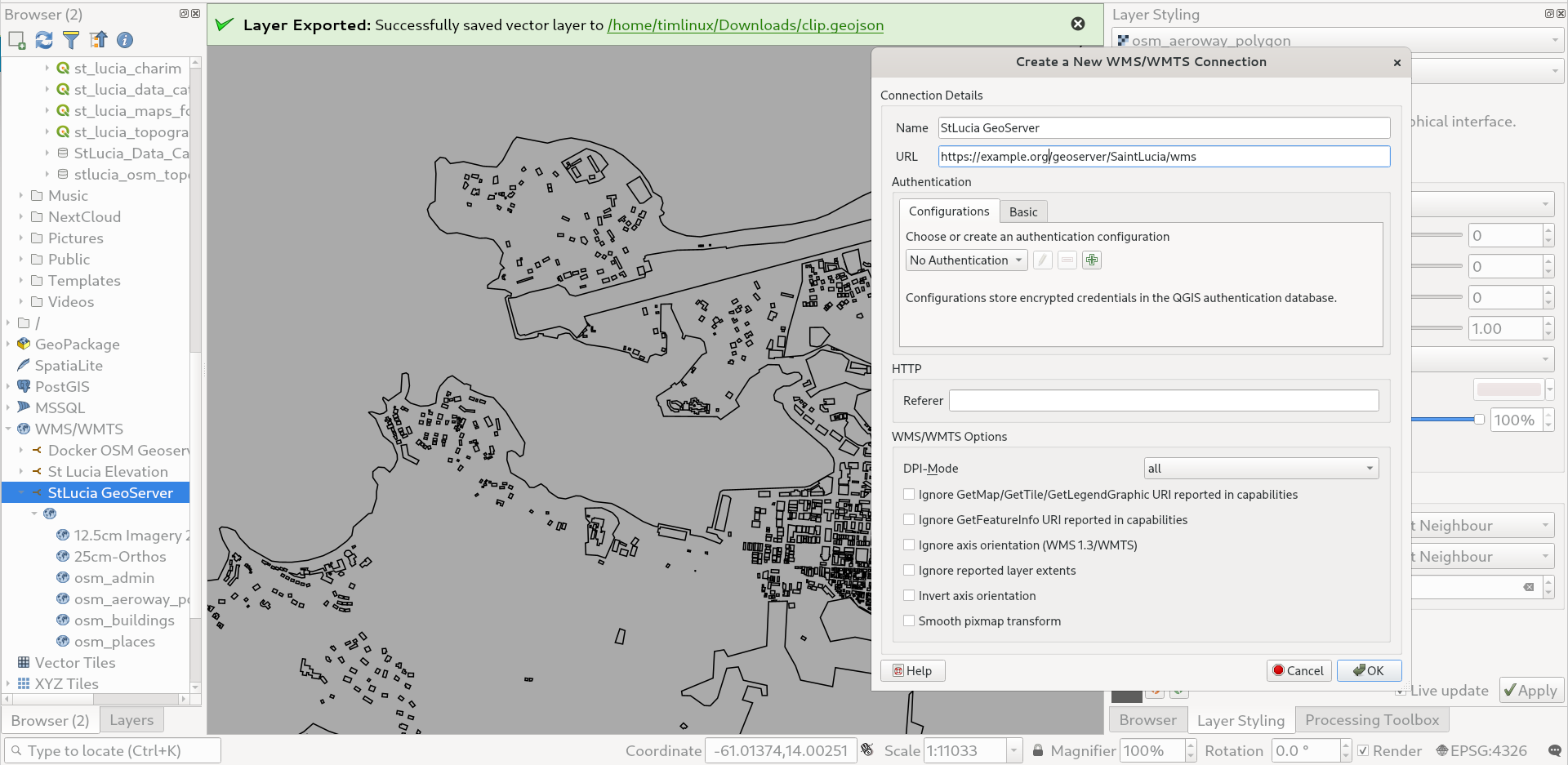
Task: Toggle properties widget info icon in Browser
Action: pyautogui.click(x=125, y=40)
